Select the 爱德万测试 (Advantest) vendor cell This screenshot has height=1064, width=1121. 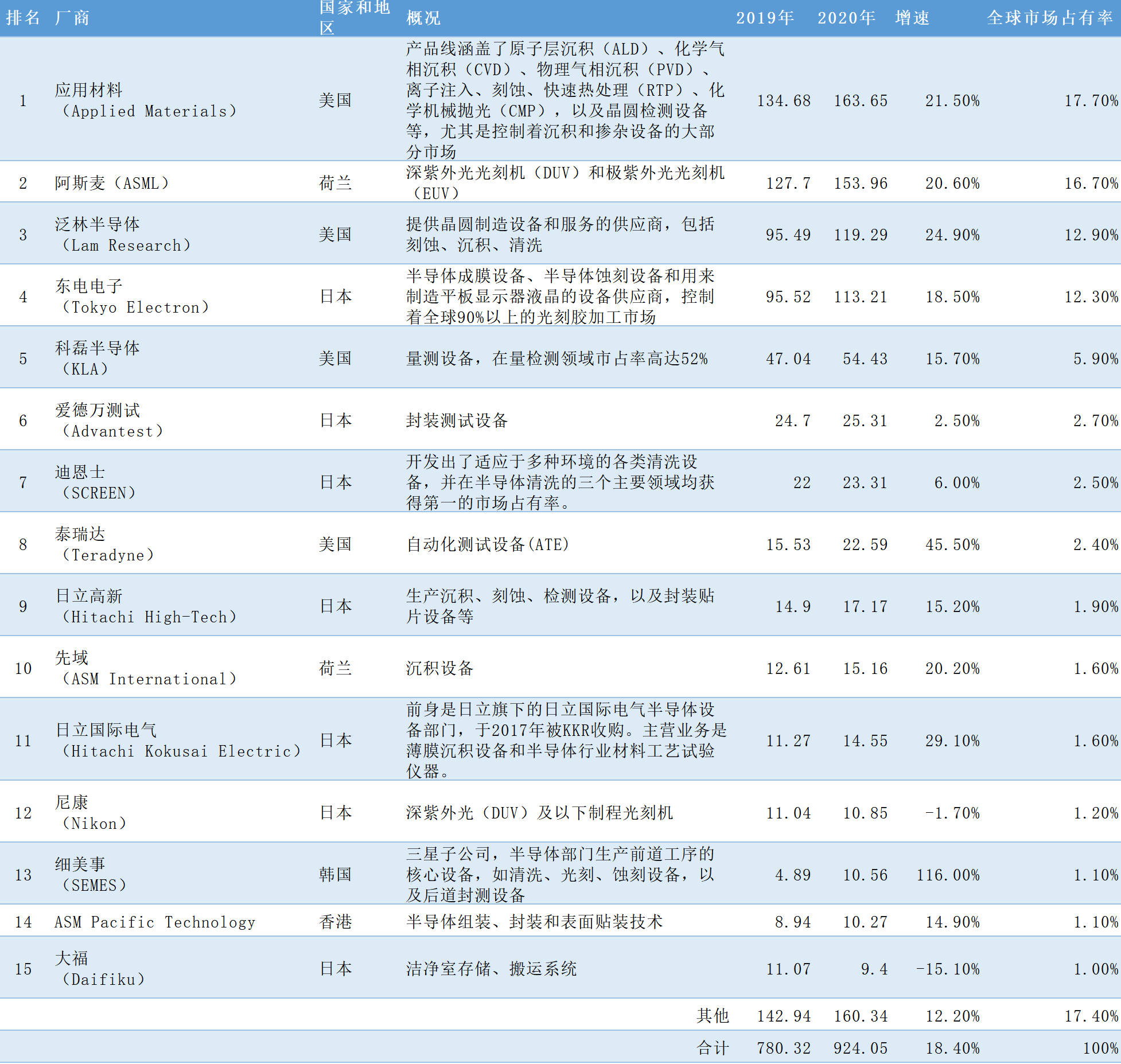[x=110, y=420]
